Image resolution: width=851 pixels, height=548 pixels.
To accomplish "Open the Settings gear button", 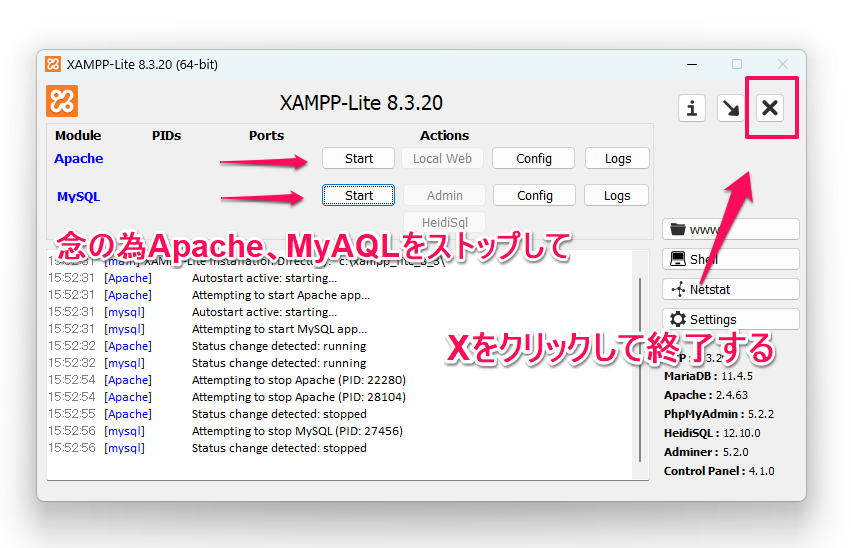I will 731,319.
